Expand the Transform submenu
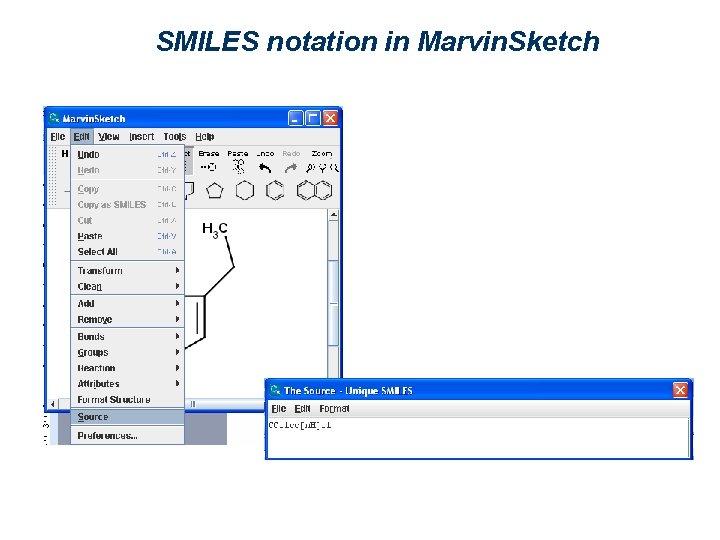The width and height of the screenshot is (720, 540). coord(127,270)
